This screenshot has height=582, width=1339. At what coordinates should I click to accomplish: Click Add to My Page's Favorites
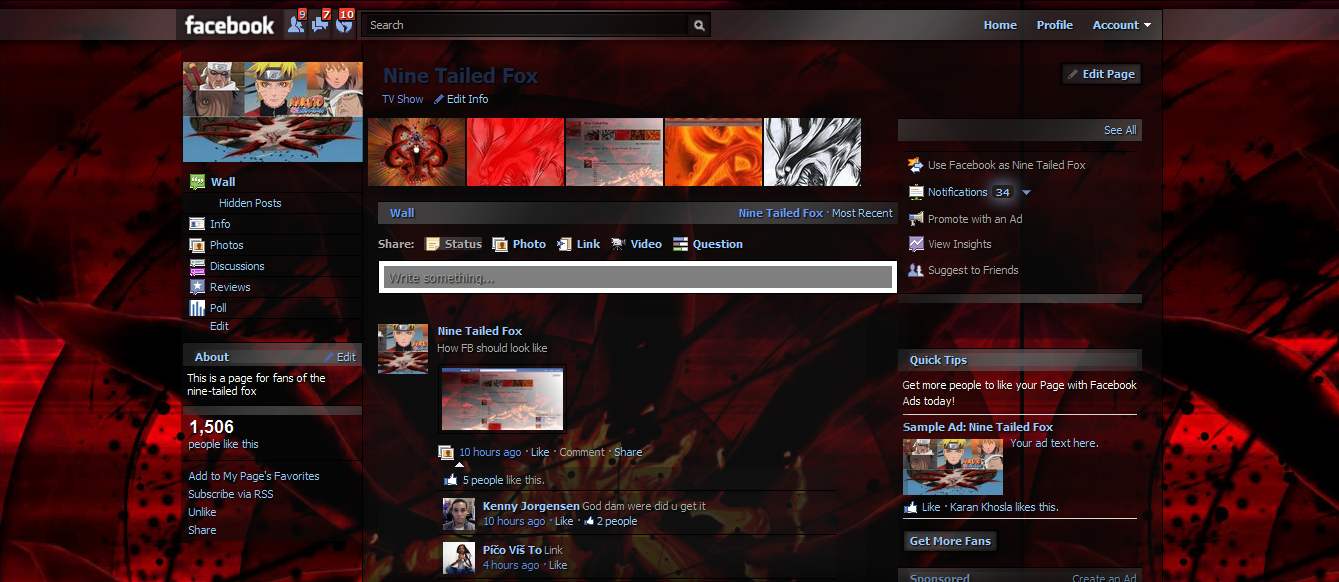[254, 476]
